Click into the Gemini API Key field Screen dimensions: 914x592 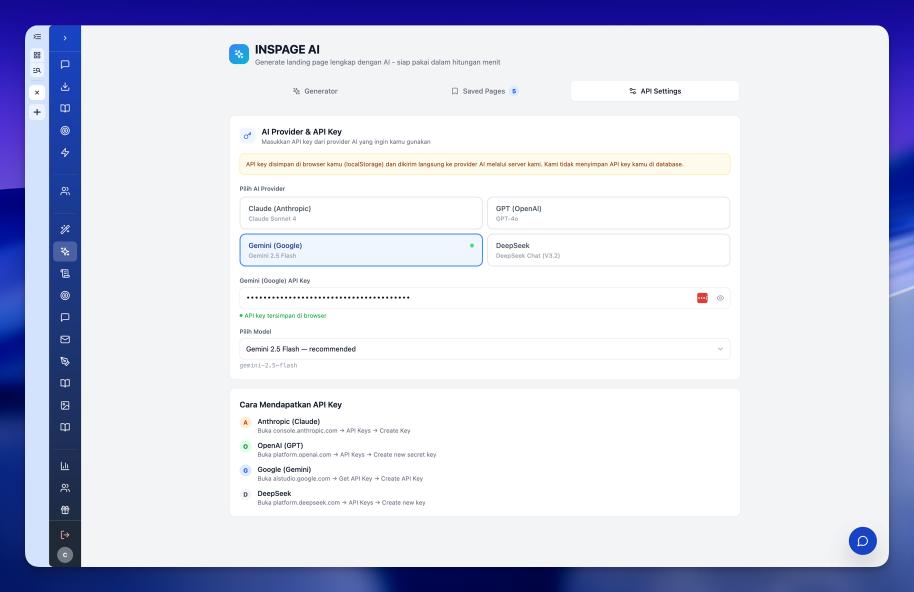point(460,298)
